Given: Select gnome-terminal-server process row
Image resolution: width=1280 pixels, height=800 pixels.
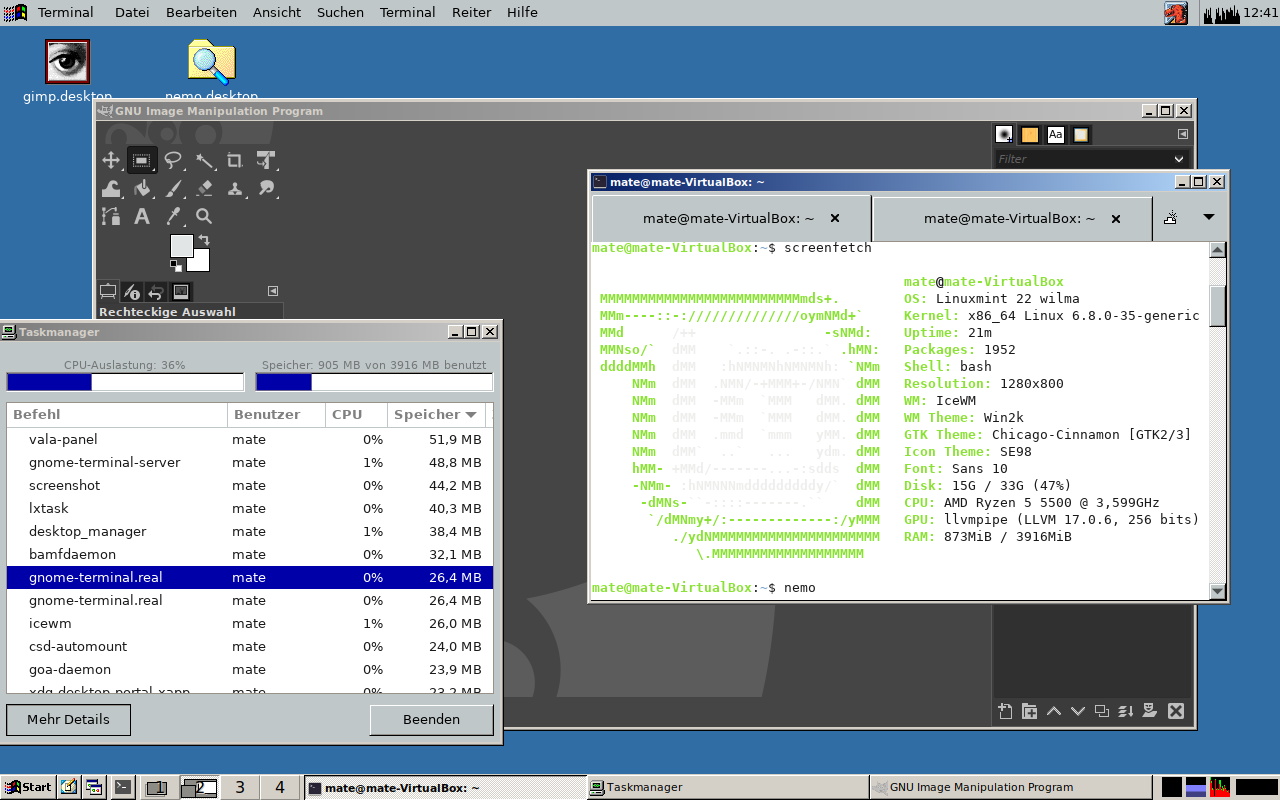Looking at the screenshot, I should (250, 462).
